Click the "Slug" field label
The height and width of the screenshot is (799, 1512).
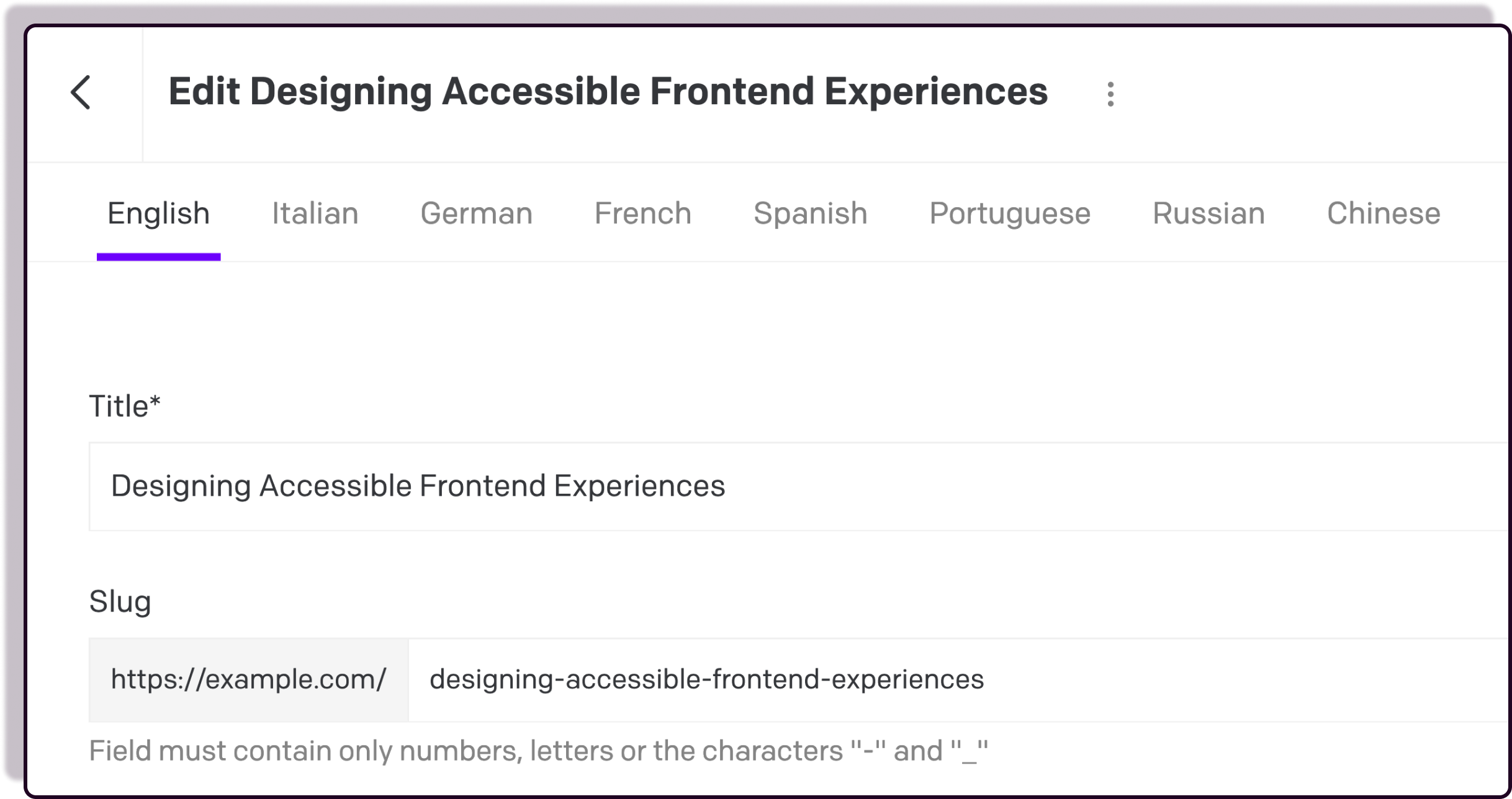click(120, 602)
